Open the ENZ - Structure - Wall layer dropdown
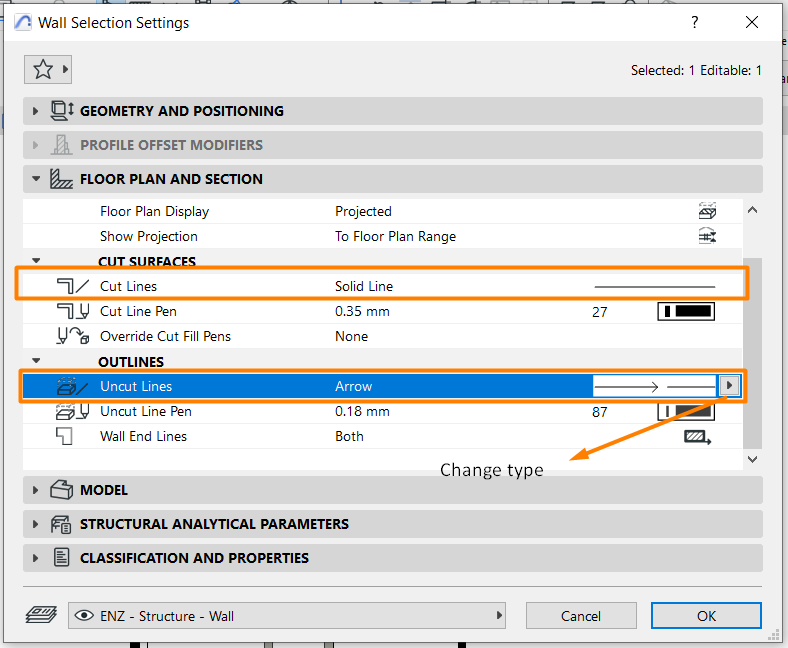This screenshot has height=648, width=788. tap(287, 616)
